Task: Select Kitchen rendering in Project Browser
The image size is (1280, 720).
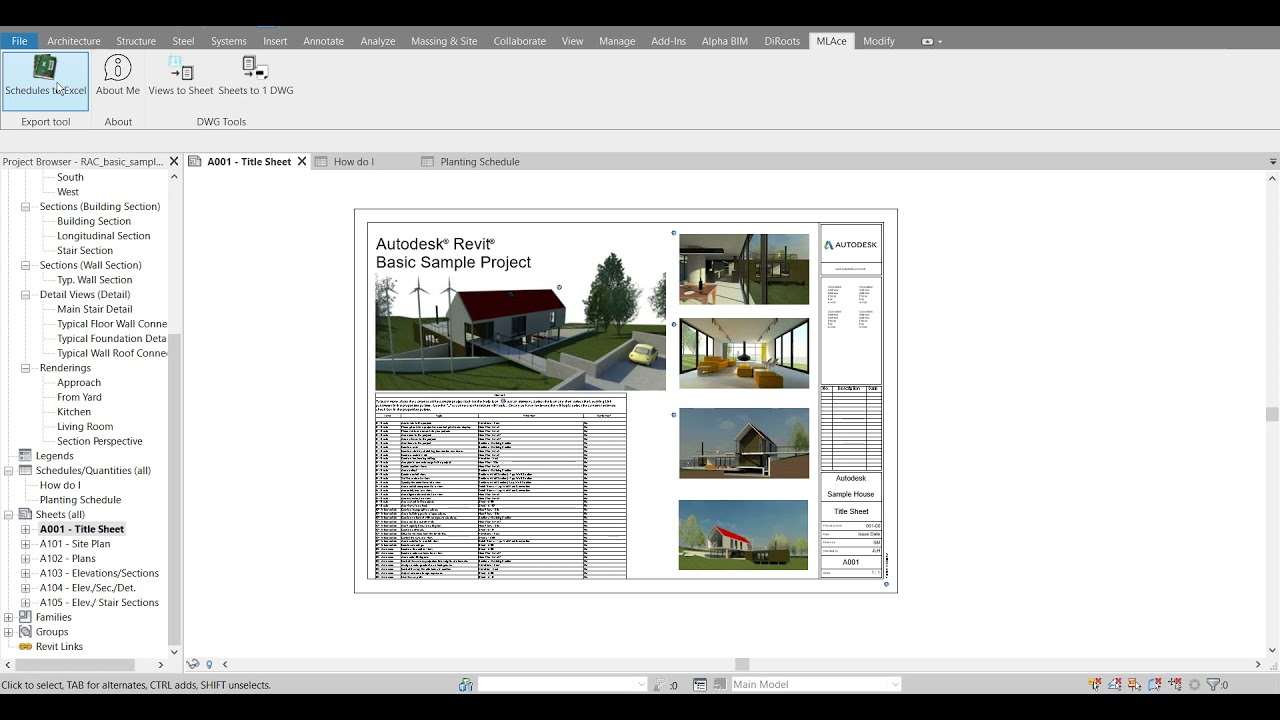Action: click(x=74, y=412)
